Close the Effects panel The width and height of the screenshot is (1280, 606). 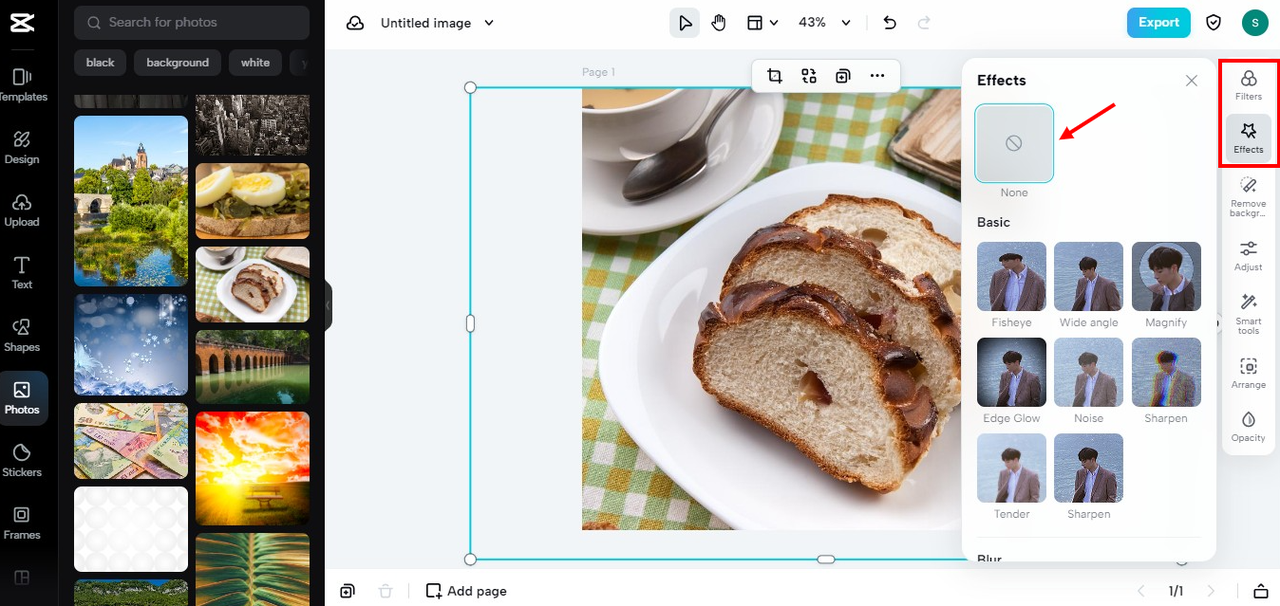tap(1191, 80)
